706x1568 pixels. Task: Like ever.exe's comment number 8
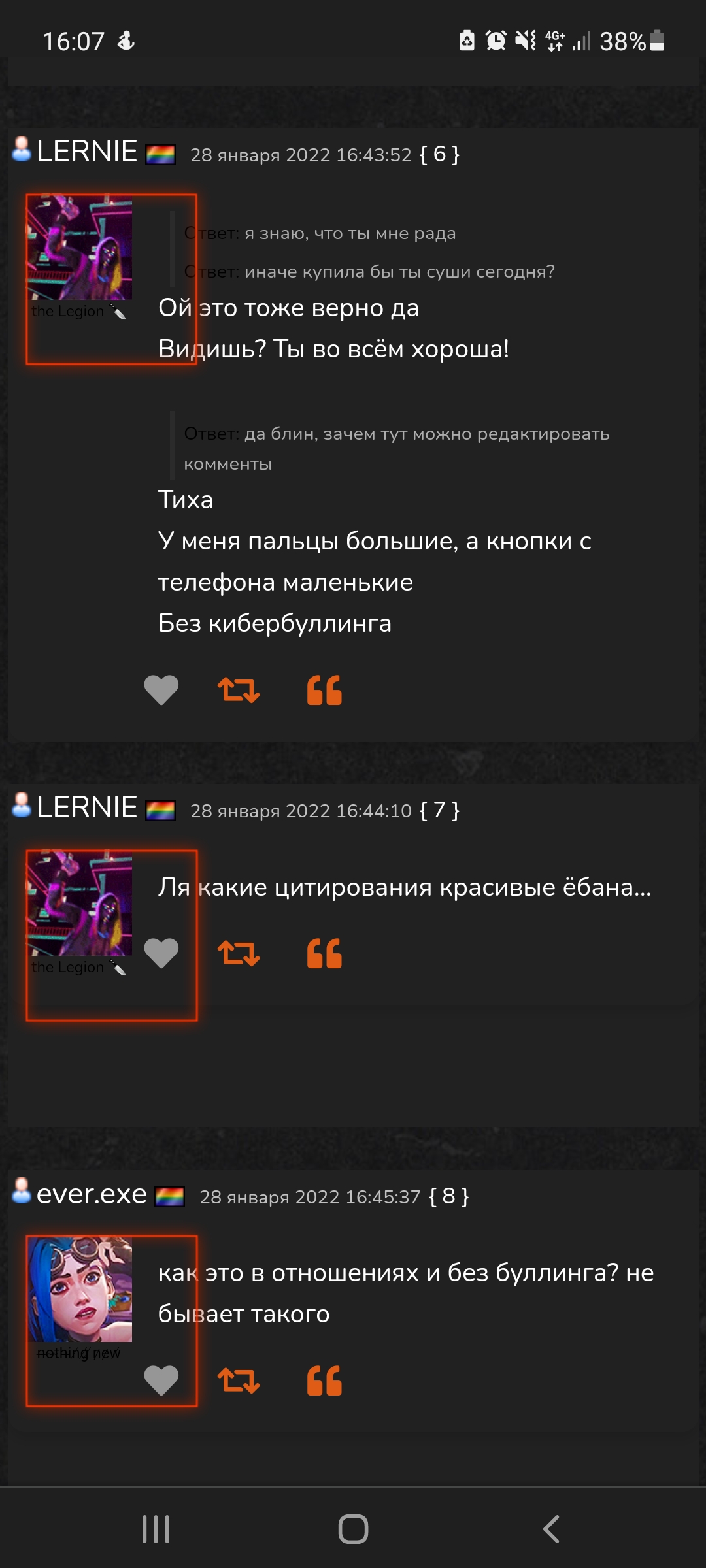[x=161, y=1380]
